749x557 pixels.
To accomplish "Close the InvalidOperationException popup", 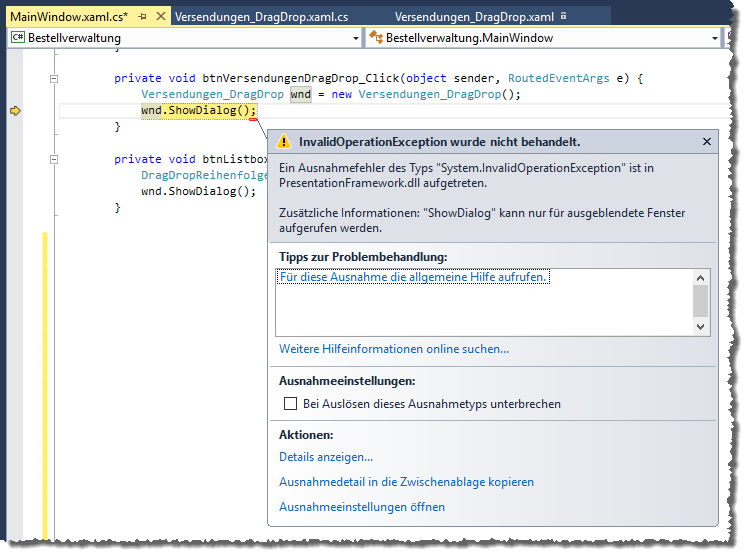I will click(x=707, y=142).
